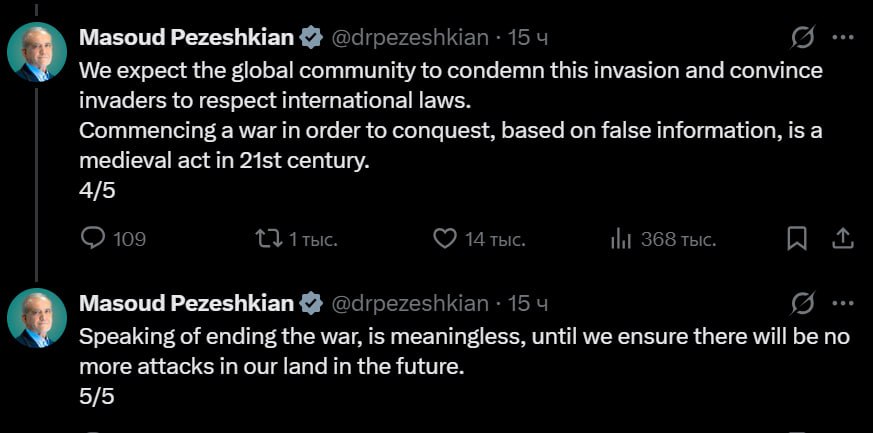Click the @drpezeshkian handle on the 5/5 tweet
873x433 pixels.
(409, 303)
